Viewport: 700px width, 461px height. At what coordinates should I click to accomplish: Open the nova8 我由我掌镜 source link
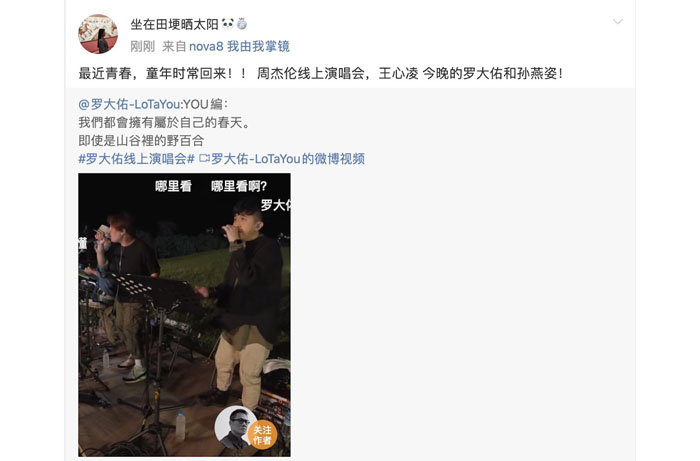pyautogui.click(x=239, y=46)
